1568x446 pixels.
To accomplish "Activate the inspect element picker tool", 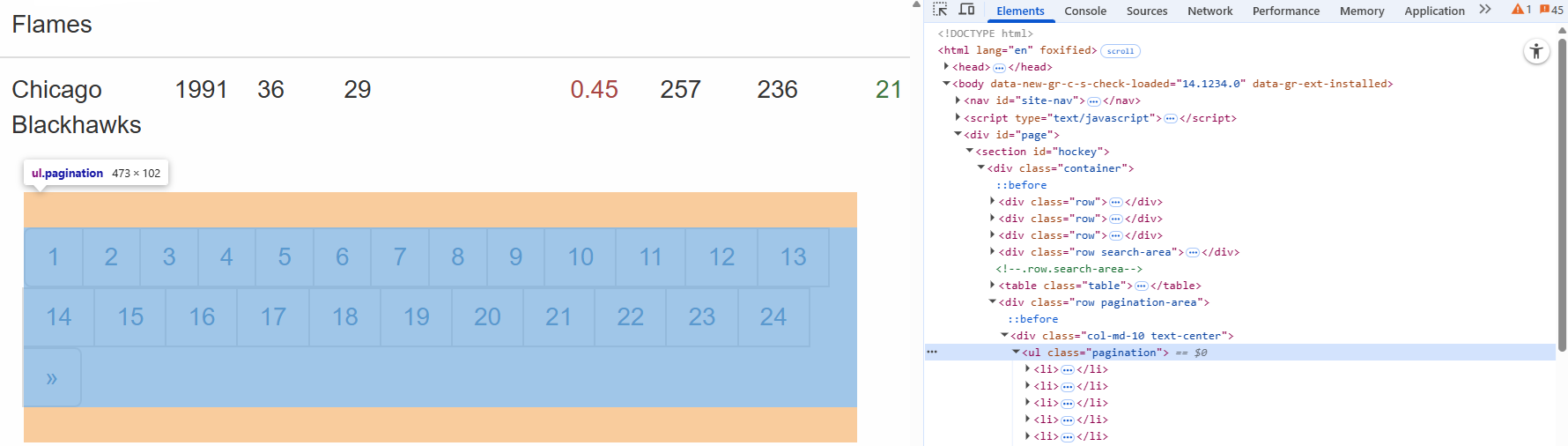I will tap(940, 10).
